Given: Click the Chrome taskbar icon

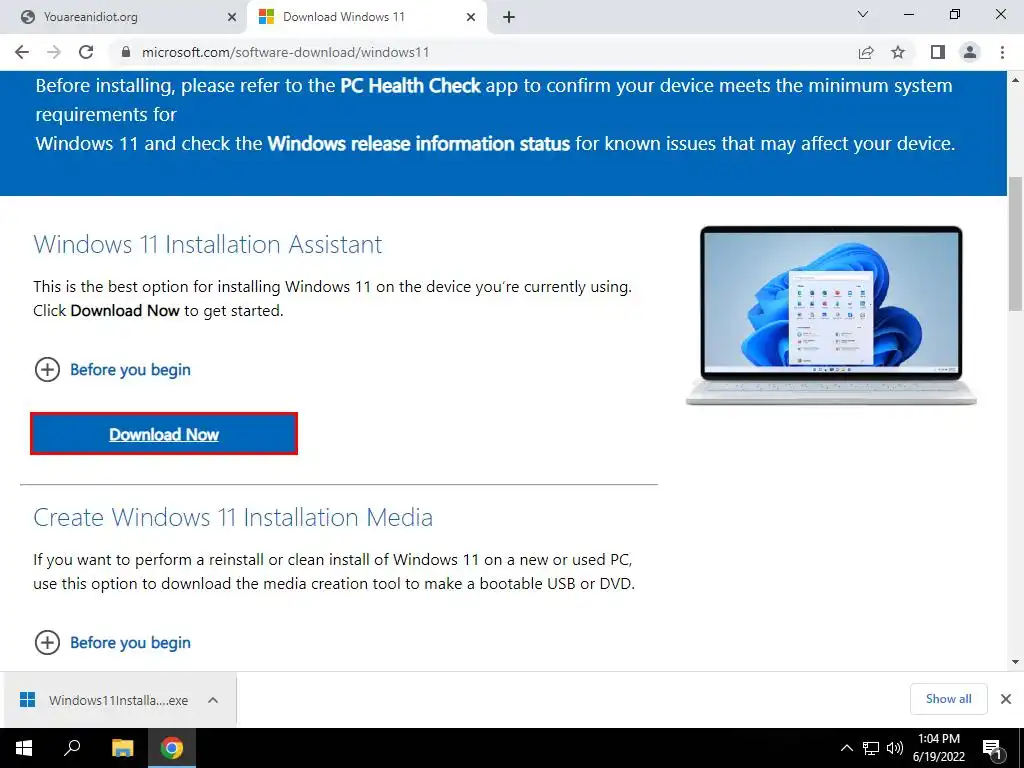Looking at the screenshot, I should point(172,748).
